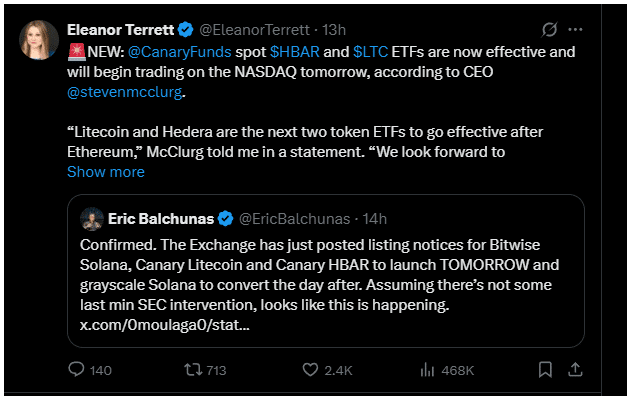This screenshot has width=631, height=400.
Task: Click Eric Balchunas's verified badge
Action: coord(226,218)
